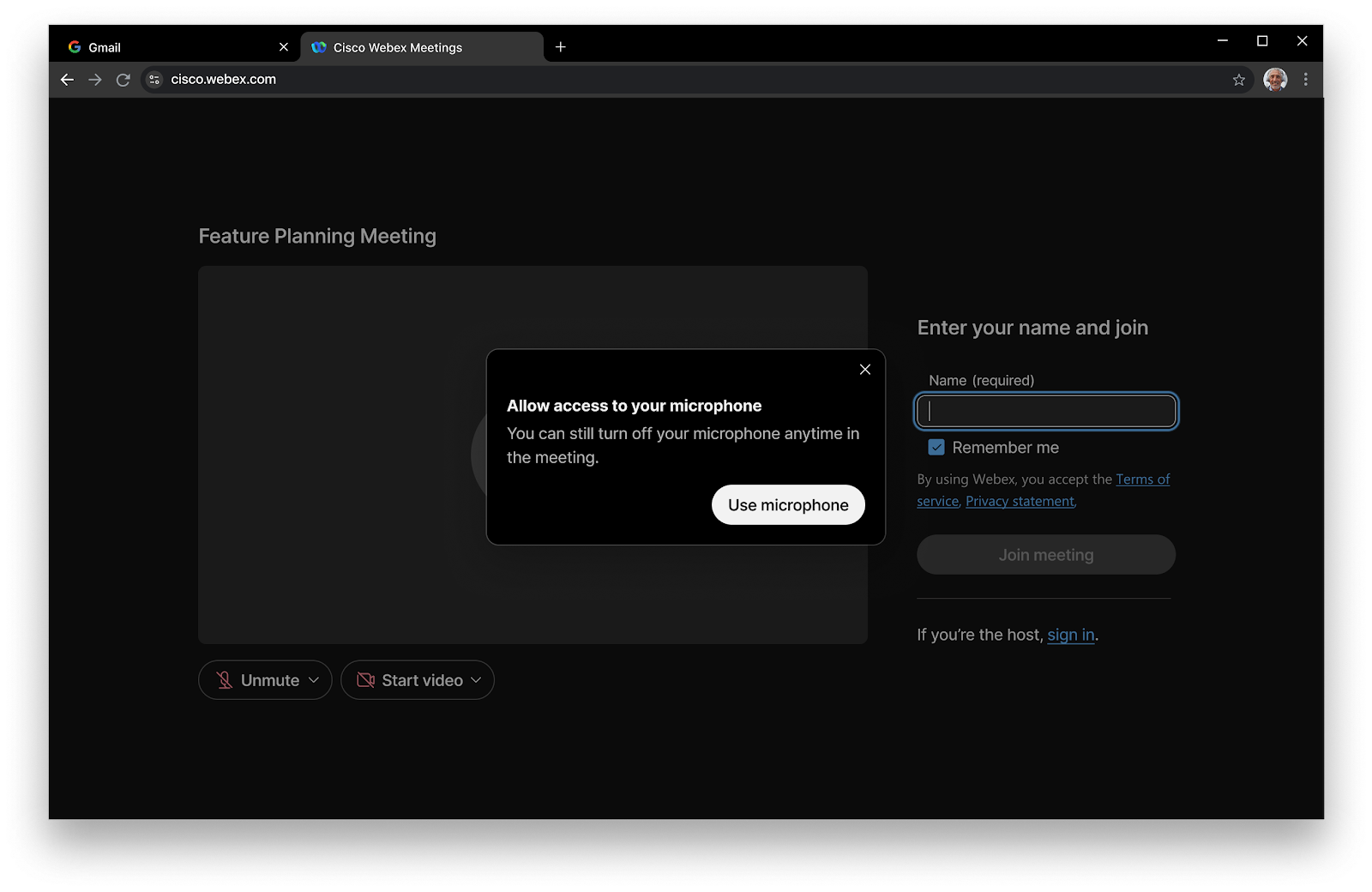
Task: Click the Gmail icon on the first tab
Action: click(x=75, y=47)
